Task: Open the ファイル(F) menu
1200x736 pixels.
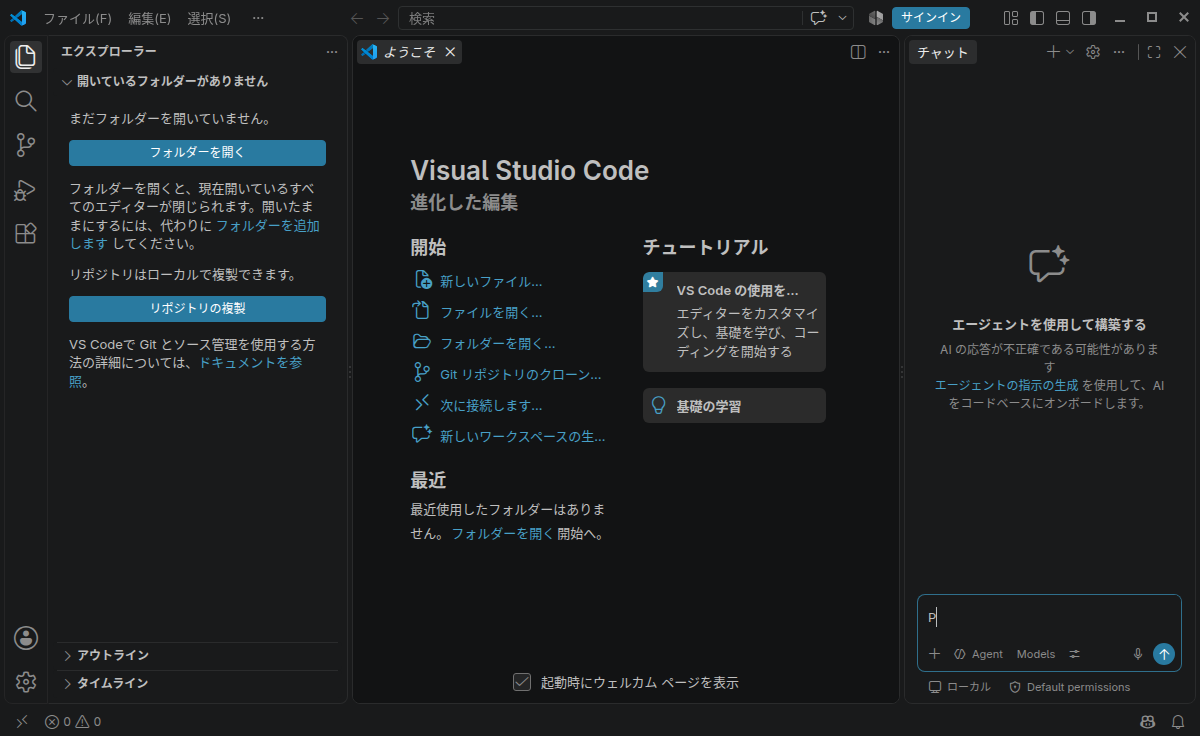Action: tap(77, 18)
